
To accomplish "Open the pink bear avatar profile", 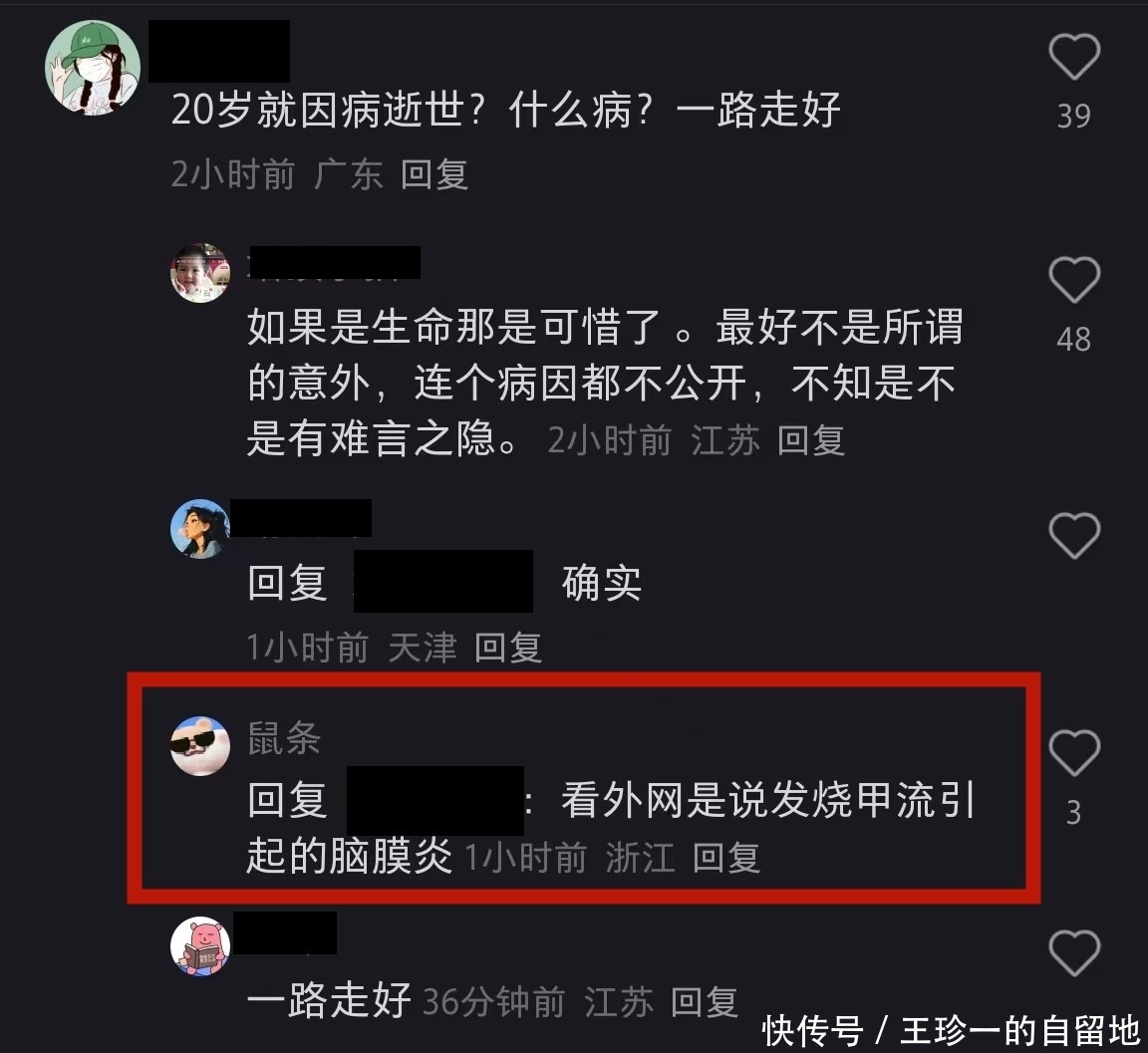I will pos(200,946).
